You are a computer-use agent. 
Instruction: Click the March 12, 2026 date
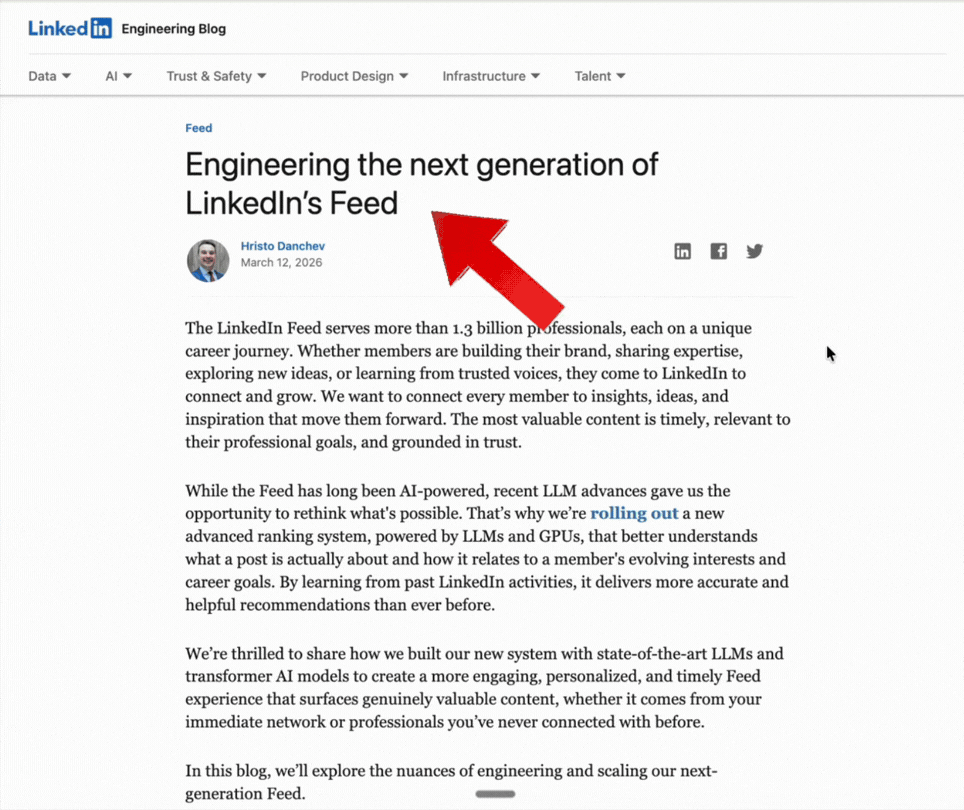(x=282, y=262)
